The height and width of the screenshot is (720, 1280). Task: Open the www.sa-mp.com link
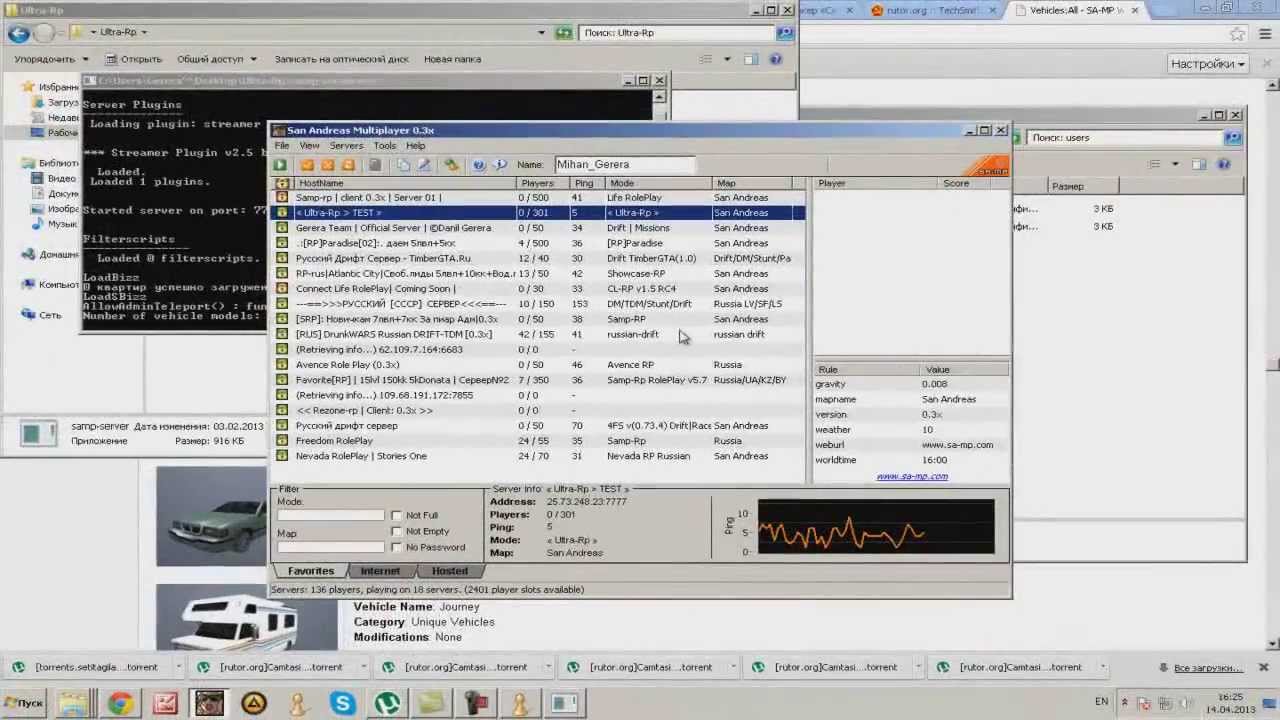click(912, 477)
